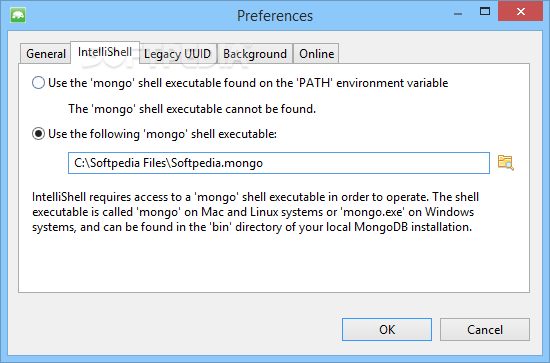Click the Preferences title bar text
The width and height of the screenshot is (550, 363).
[x=275, y=16]
